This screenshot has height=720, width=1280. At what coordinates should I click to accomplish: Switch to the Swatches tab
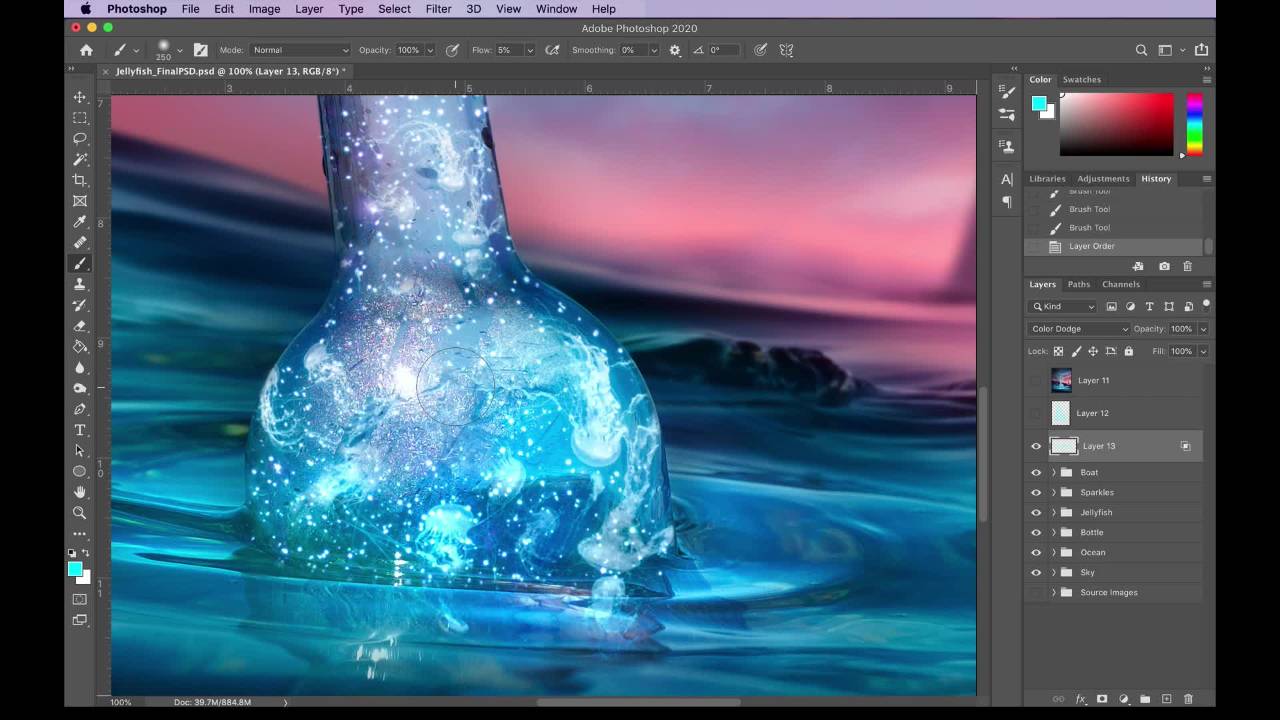pos(1081,80)
